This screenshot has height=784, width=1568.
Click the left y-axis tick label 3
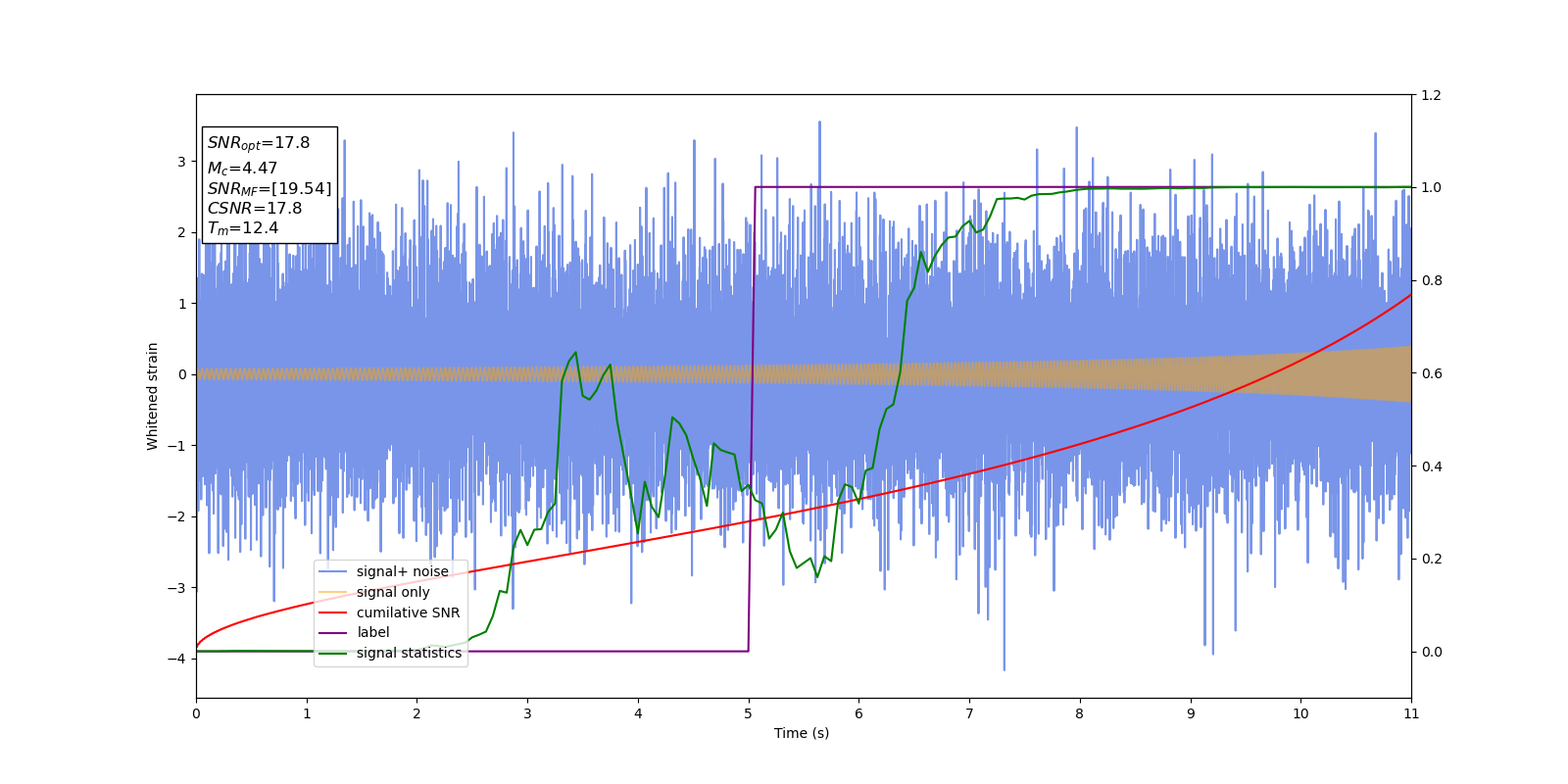coord(181,162)
